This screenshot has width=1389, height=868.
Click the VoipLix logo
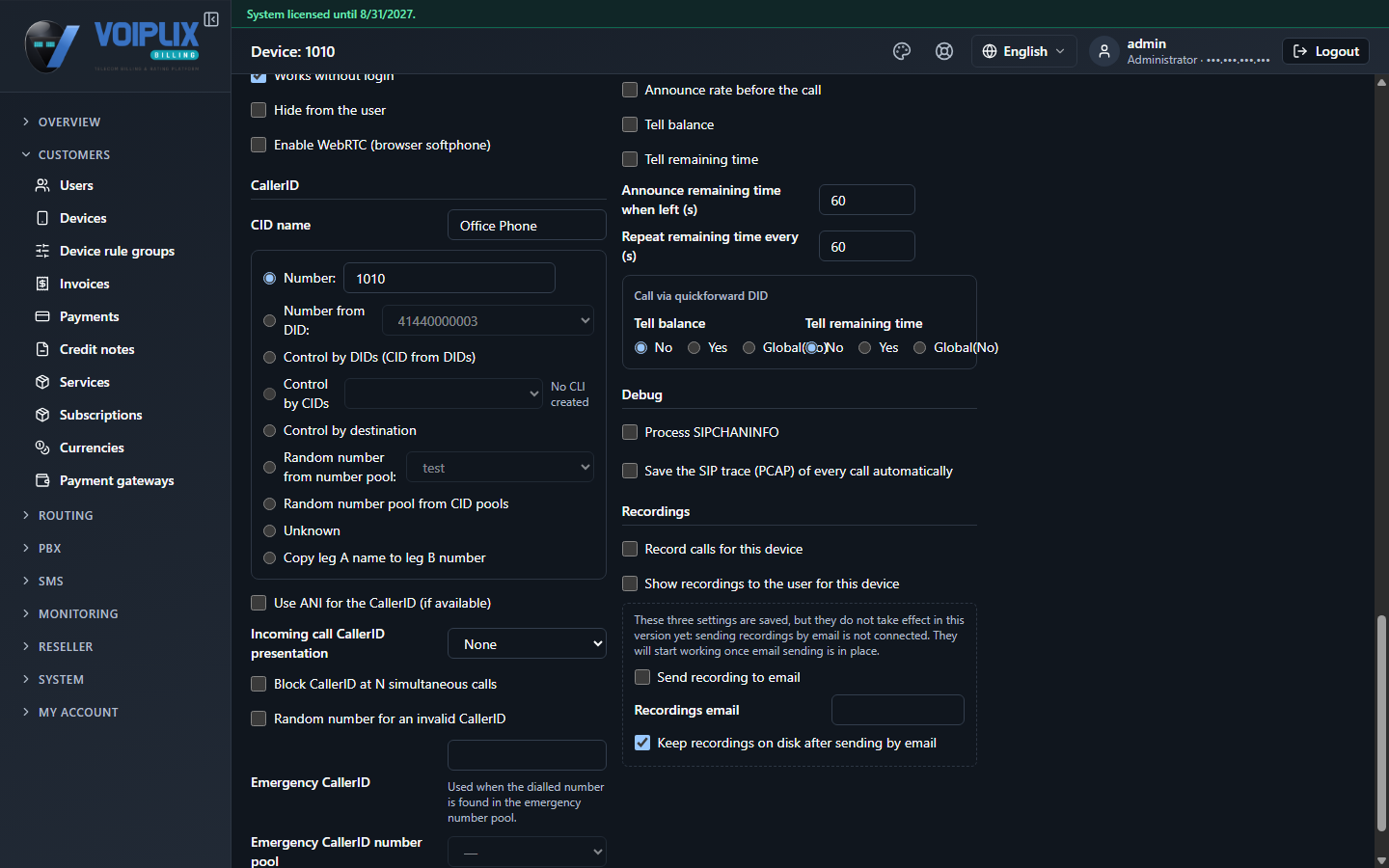(112, 45)
